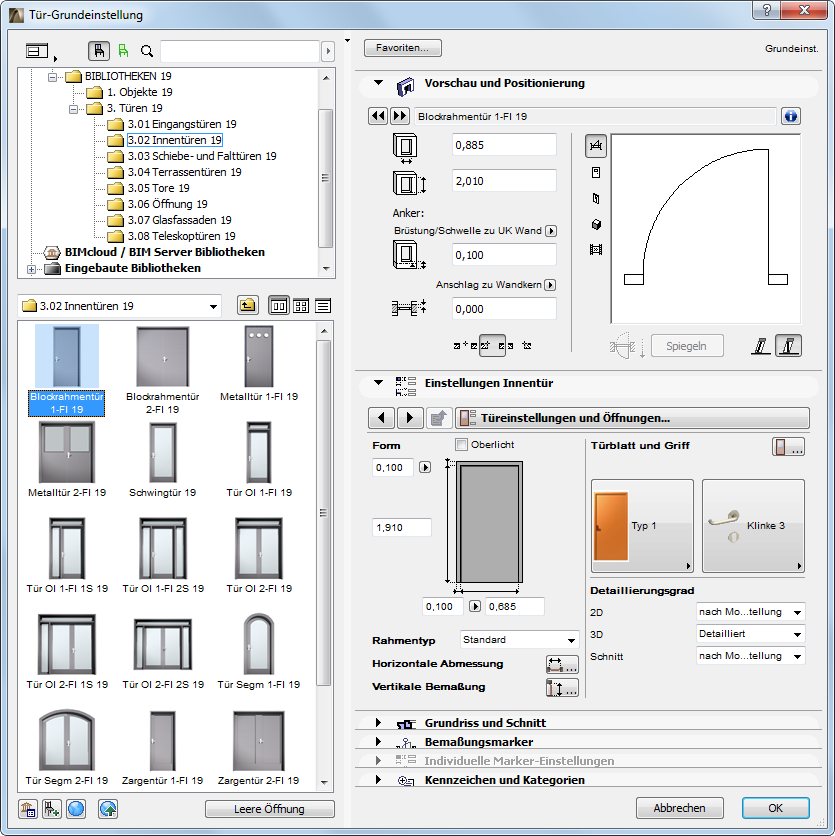
Task: Select 3.05 Tore 19 folder
Action: coord(158,188)
